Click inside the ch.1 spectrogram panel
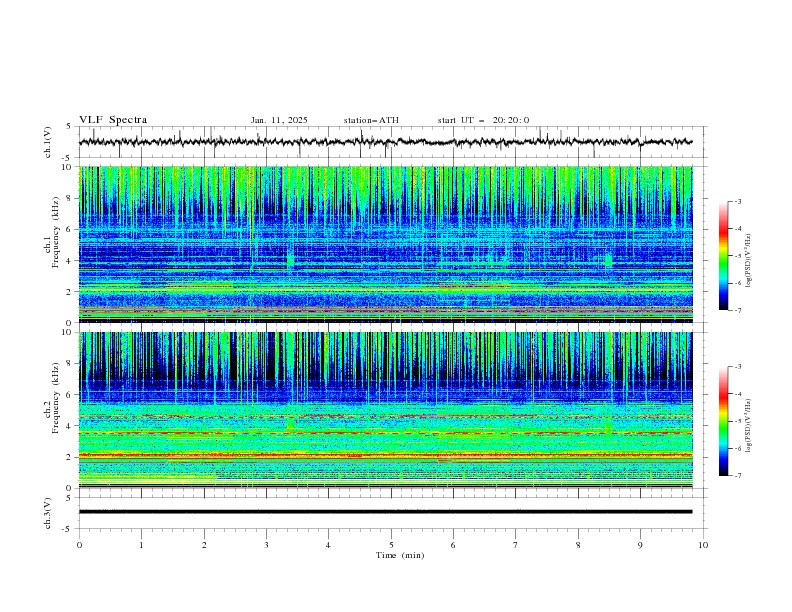Viewport: 792px width, 612px height. click(386, 244)
